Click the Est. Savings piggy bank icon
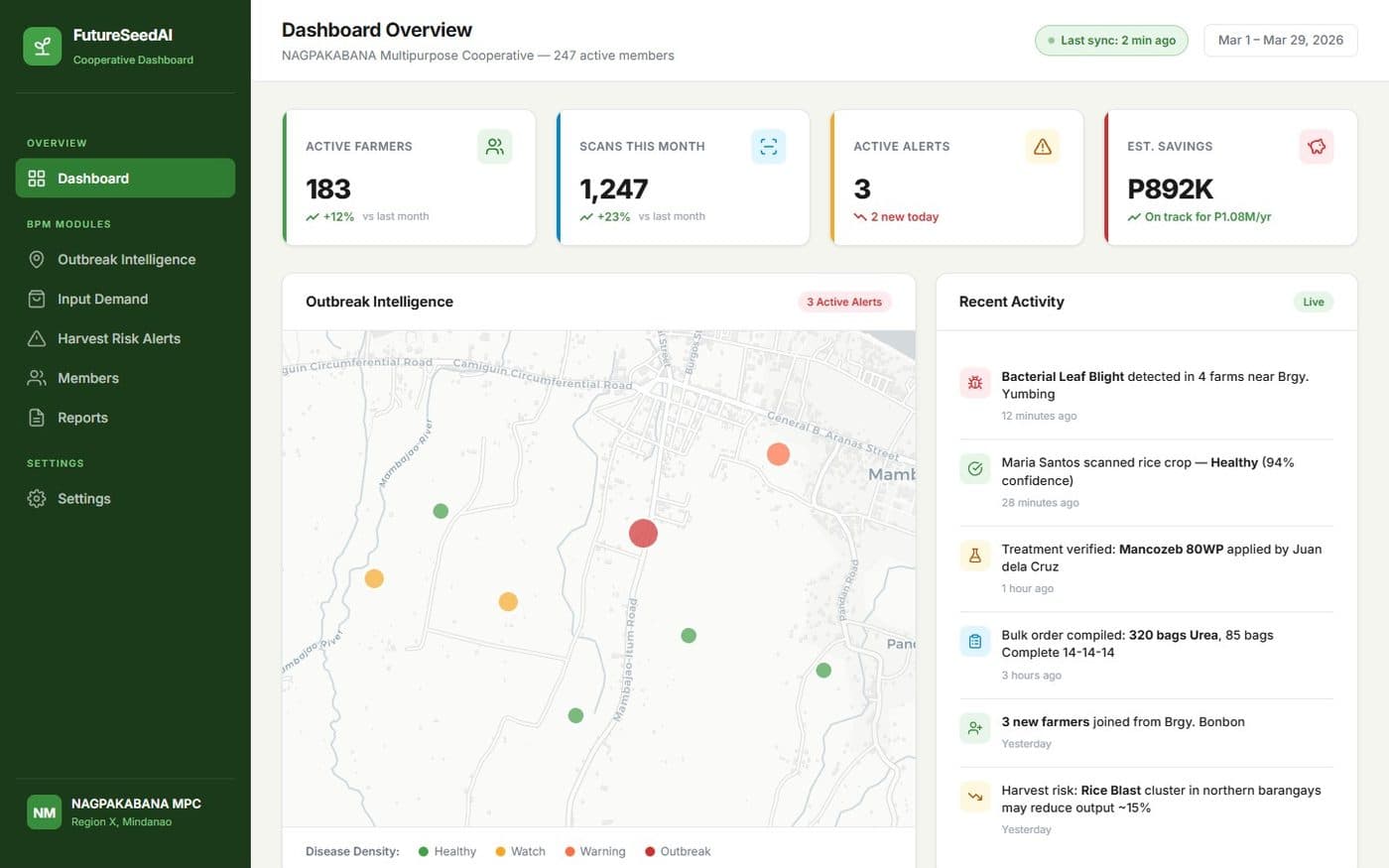Screen dimensions: 1389x868 tap(1316, 147)
